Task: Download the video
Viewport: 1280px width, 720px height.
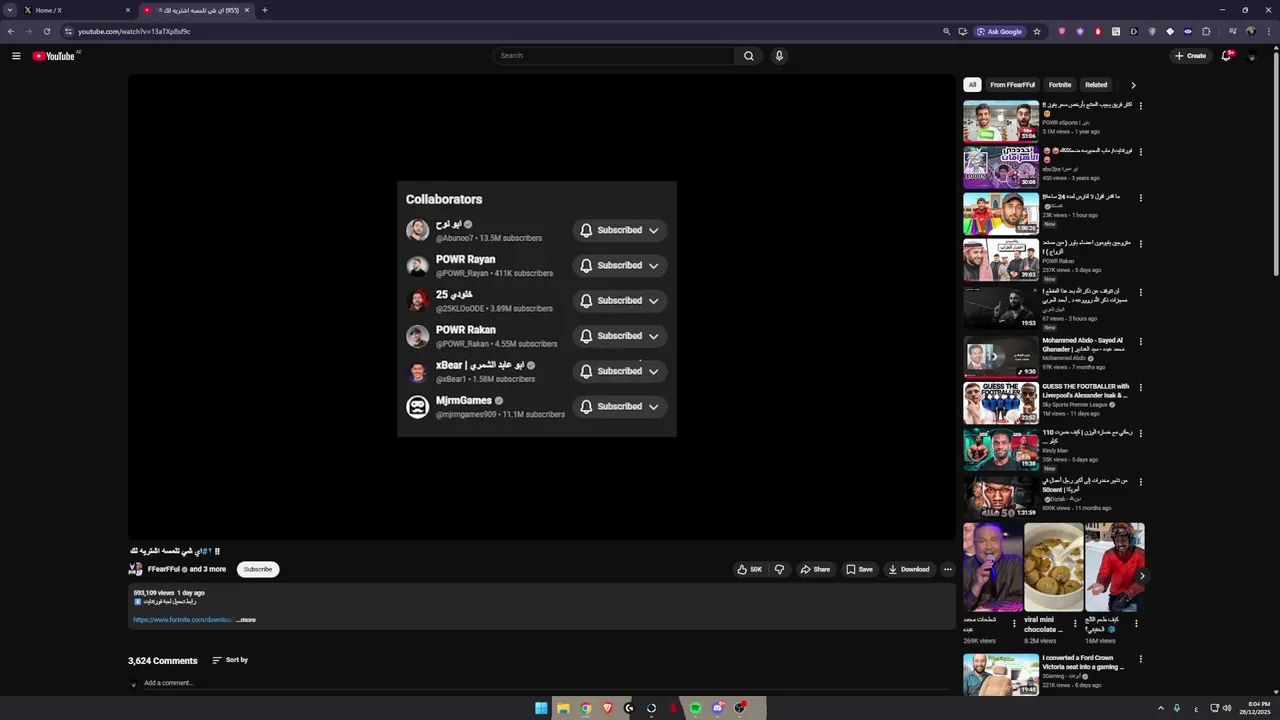Action: 909,570
